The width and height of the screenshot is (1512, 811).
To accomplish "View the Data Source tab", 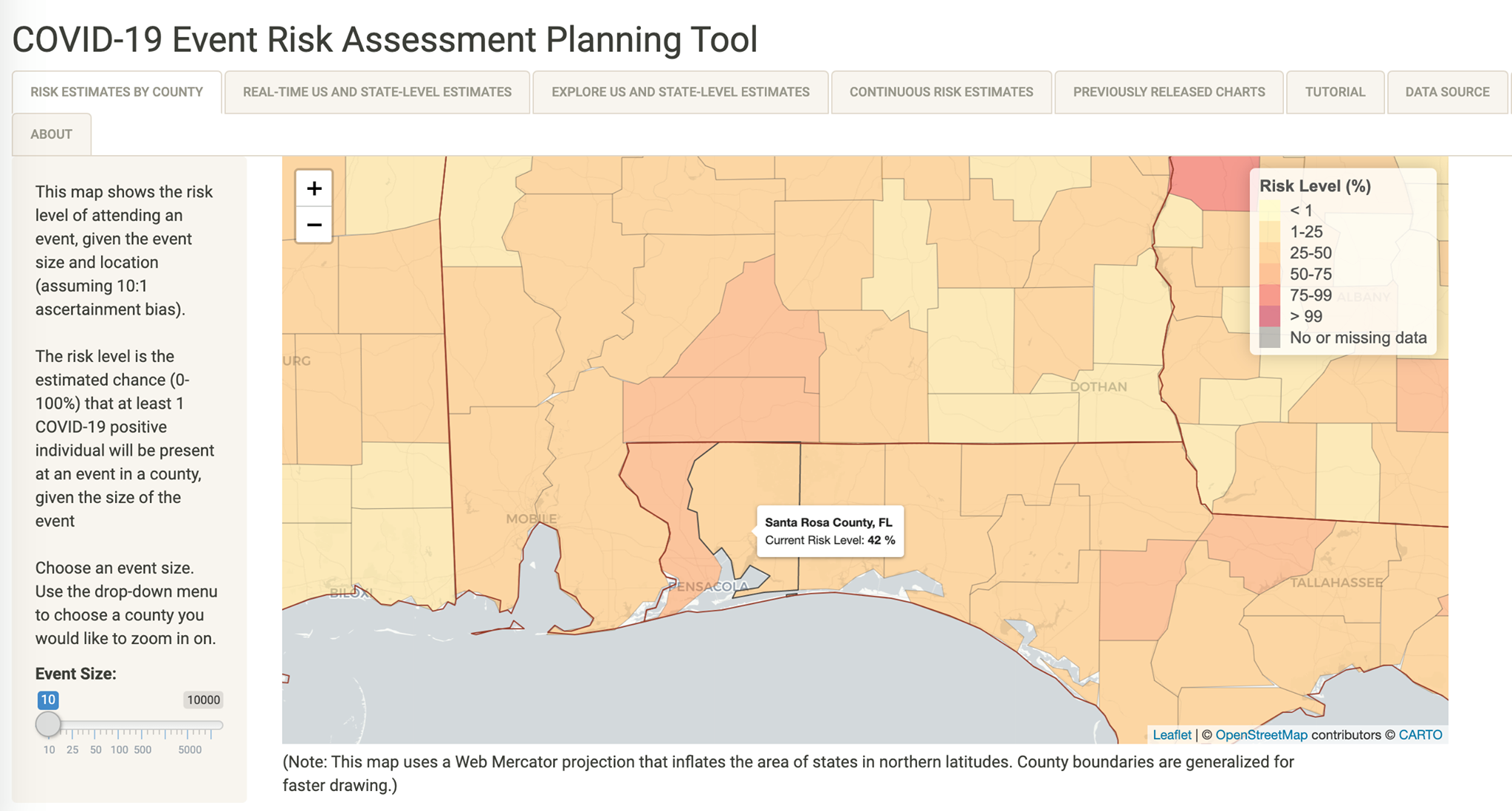I will pos(1447,92).
